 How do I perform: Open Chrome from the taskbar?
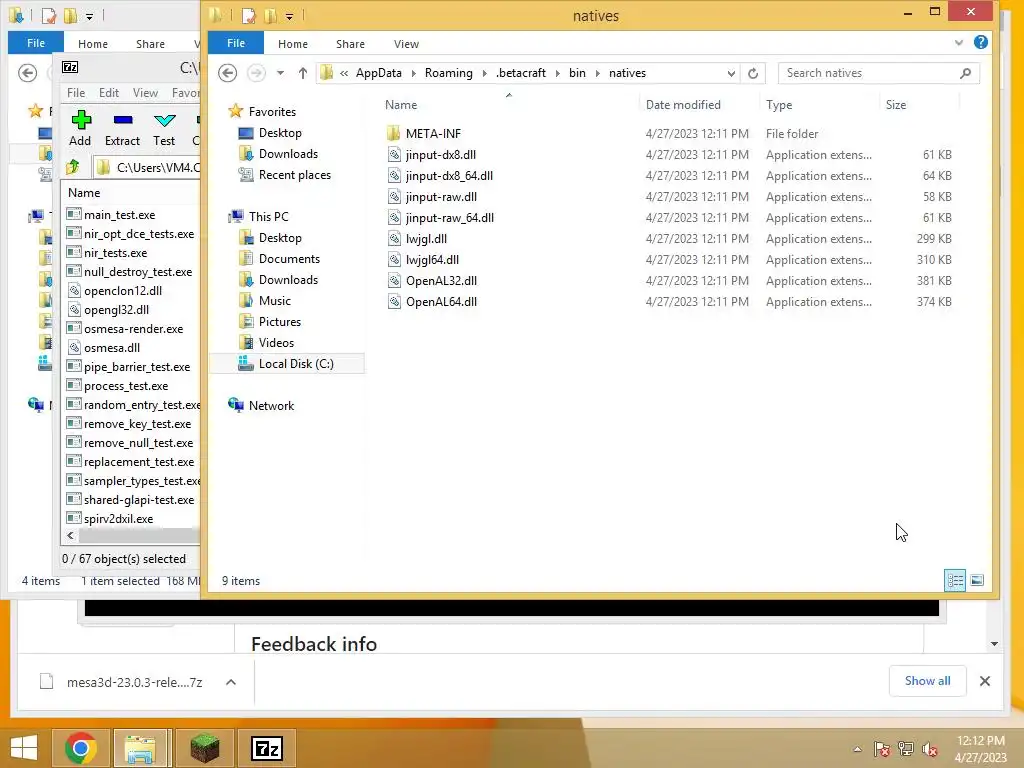point(81,748)
